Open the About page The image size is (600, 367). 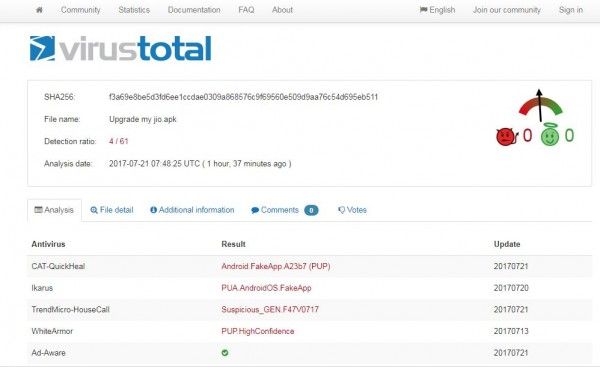point(282,10)
